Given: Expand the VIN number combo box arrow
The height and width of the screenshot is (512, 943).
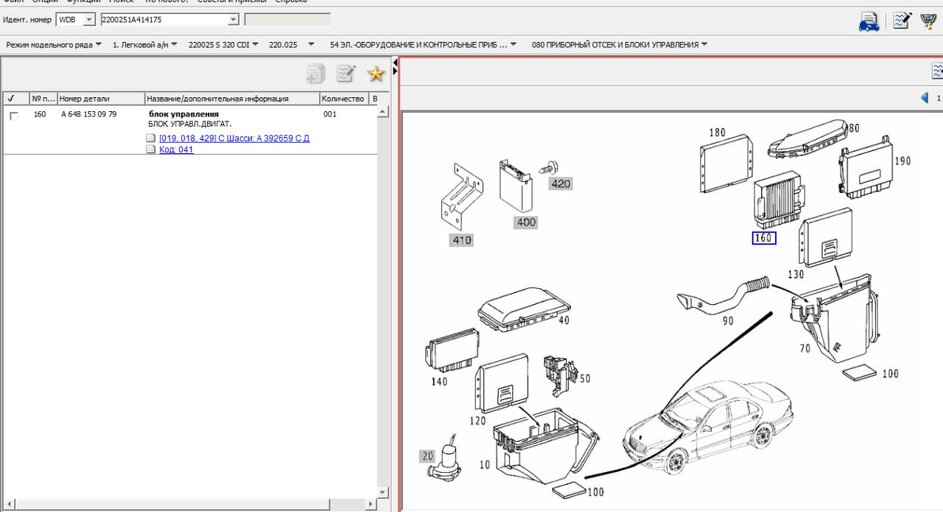Looking at the screenshot, I should (233, 19).
